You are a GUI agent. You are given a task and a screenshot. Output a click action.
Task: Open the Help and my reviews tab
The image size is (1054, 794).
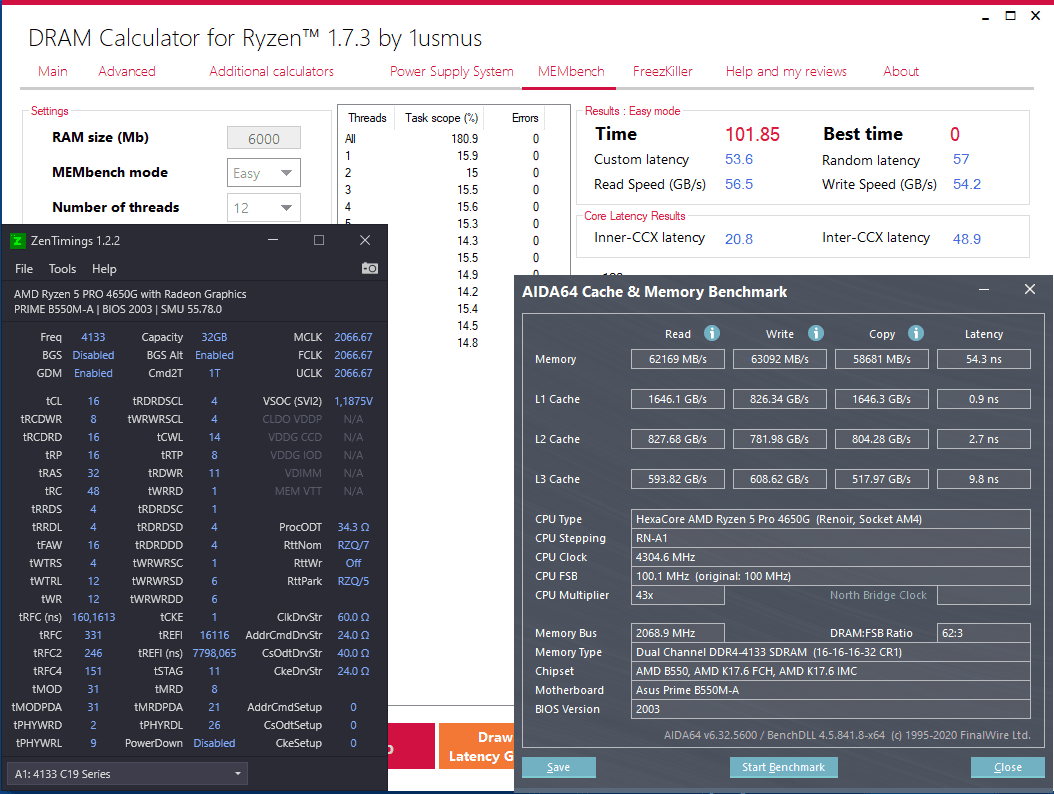pyautogui.click(x=786, y=71)
